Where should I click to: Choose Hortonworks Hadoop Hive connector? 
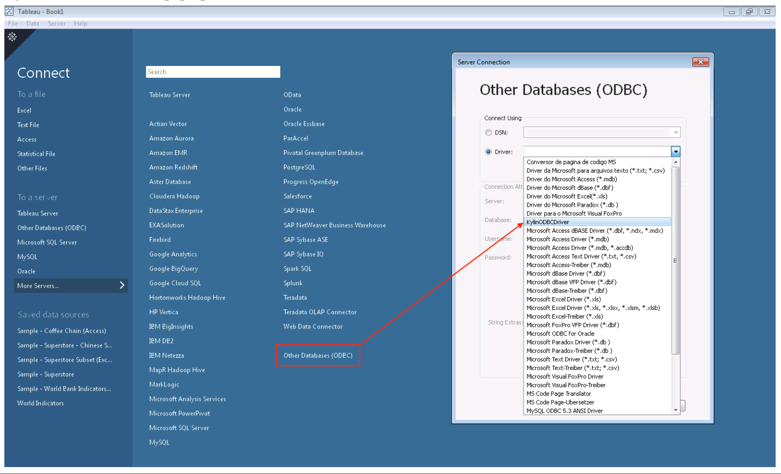coord(187,297)
